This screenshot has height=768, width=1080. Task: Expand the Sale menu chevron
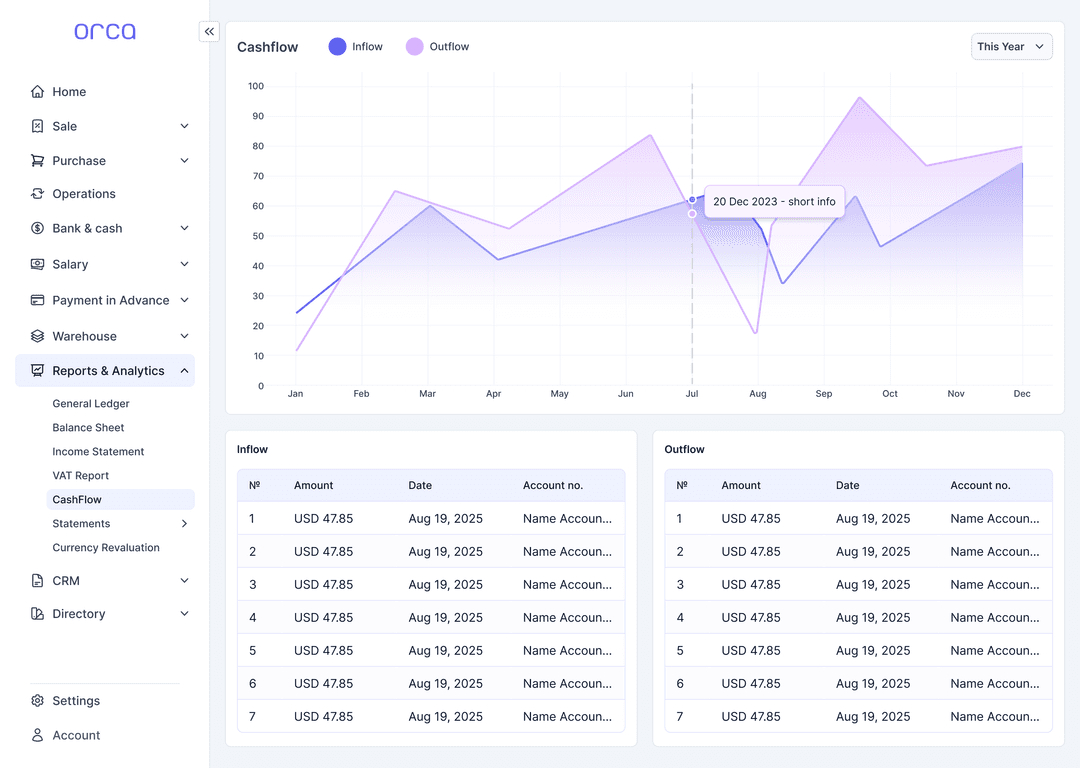pyautogui.click(x=184, y=126)
